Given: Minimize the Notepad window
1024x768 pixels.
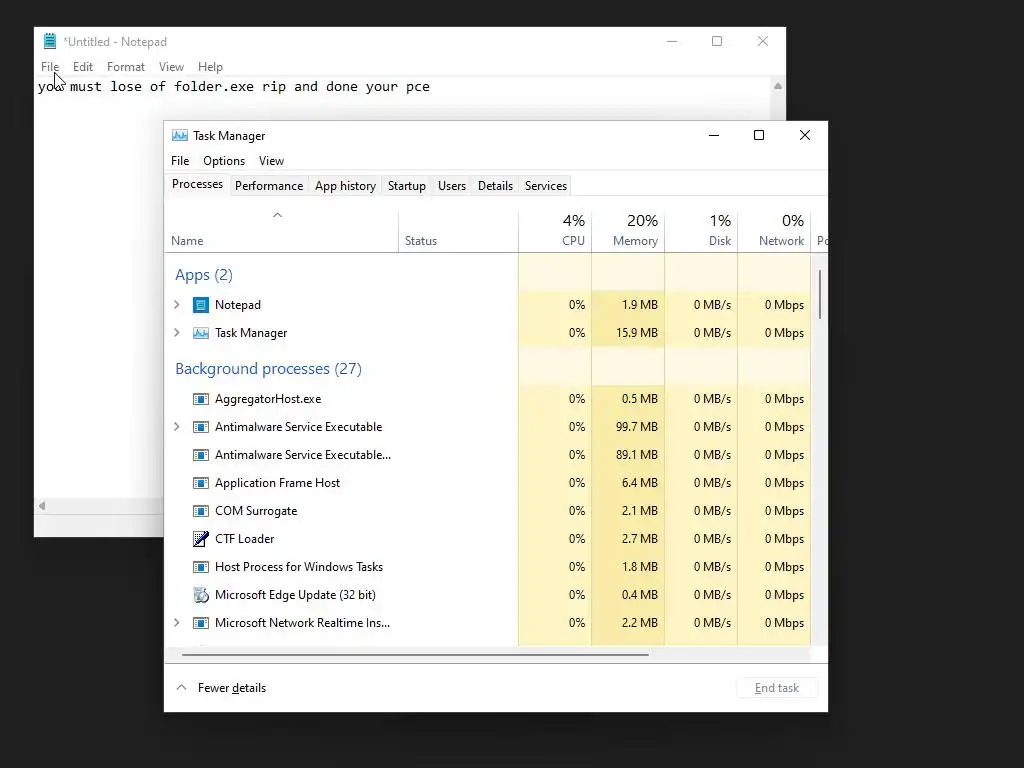Looking at the screenshot, I should (x=672, y=41).
